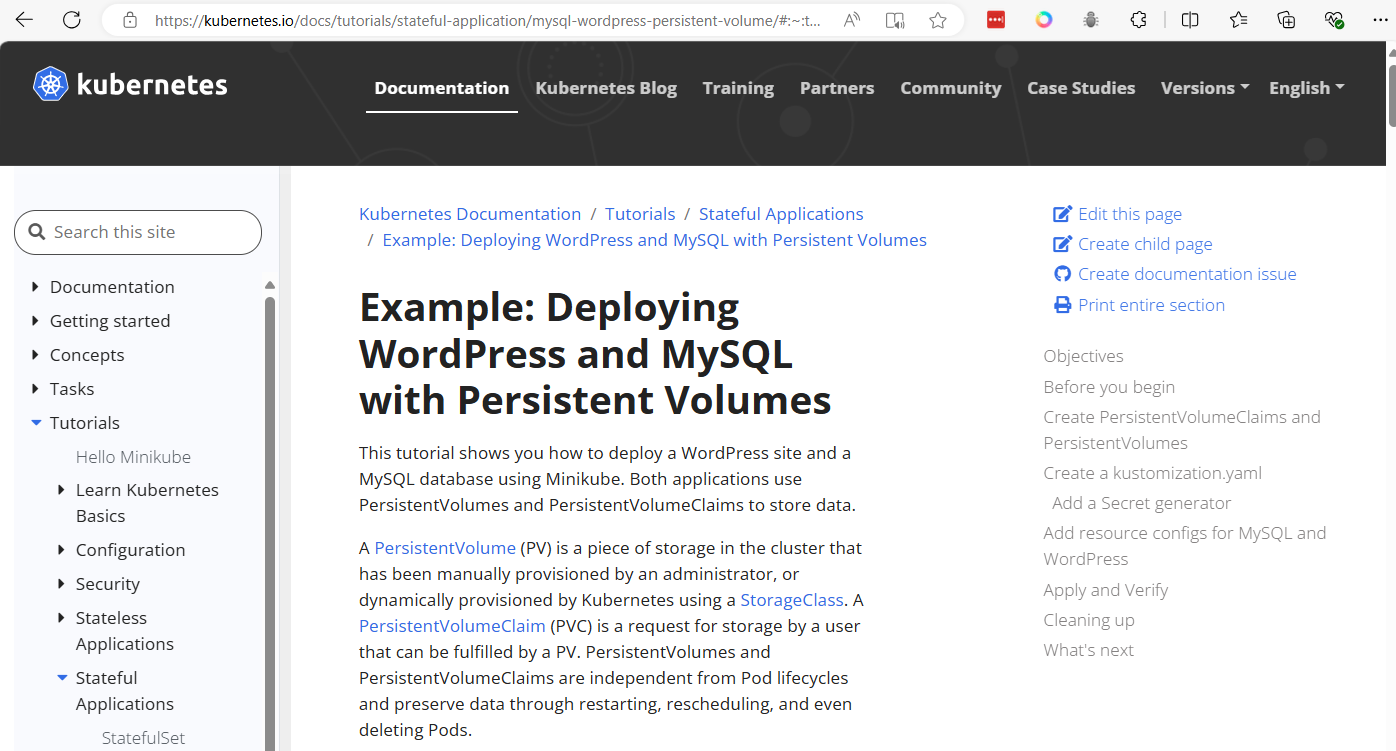Open the bug extension icon
Viewport: 1396px width, 751px height.
1091,20
